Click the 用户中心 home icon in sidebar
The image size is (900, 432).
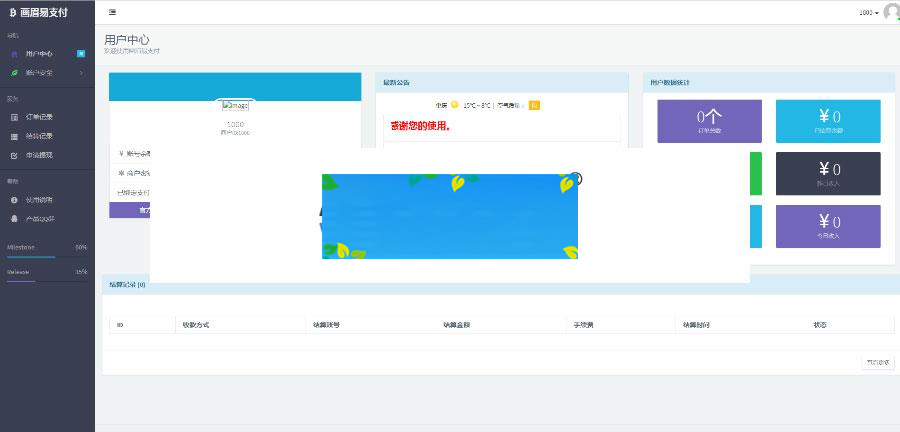point(14,53)
